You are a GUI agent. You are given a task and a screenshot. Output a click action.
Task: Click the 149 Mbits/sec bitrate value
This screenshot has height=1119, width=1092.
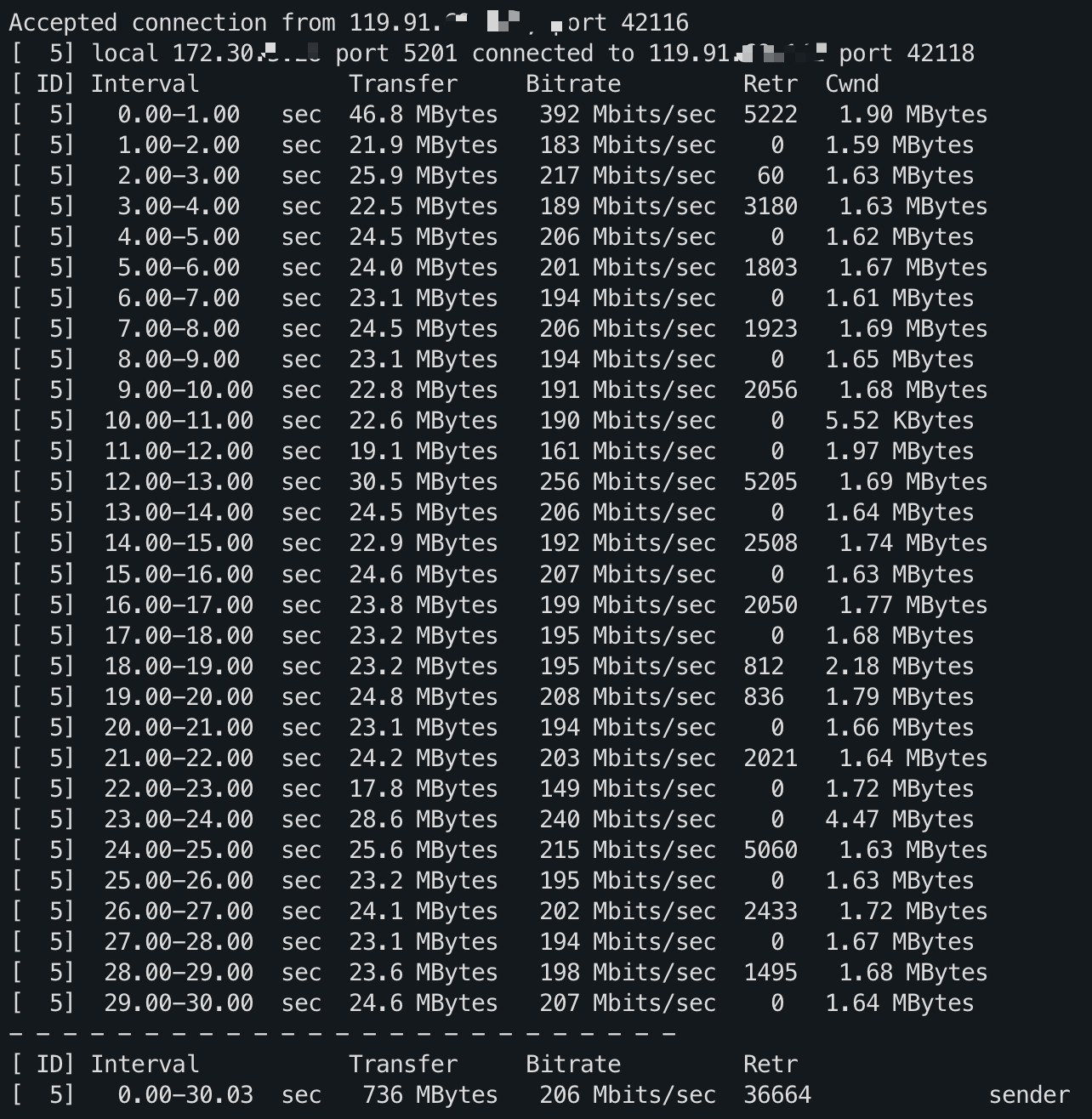pyautogui.click(x=628, y=789)
